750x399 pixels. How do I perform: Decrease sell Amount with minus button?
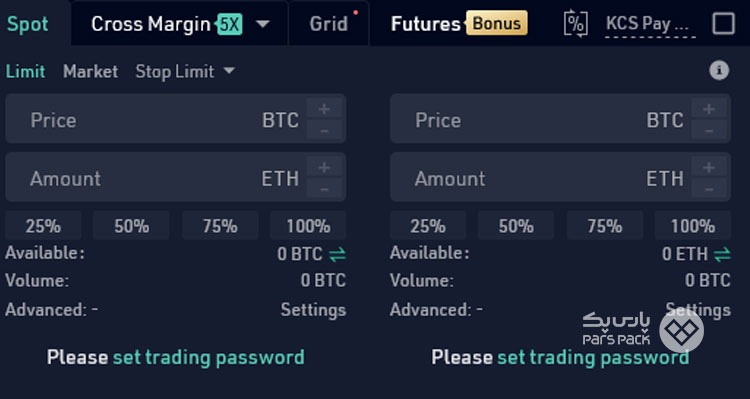[x=709, y=188]
